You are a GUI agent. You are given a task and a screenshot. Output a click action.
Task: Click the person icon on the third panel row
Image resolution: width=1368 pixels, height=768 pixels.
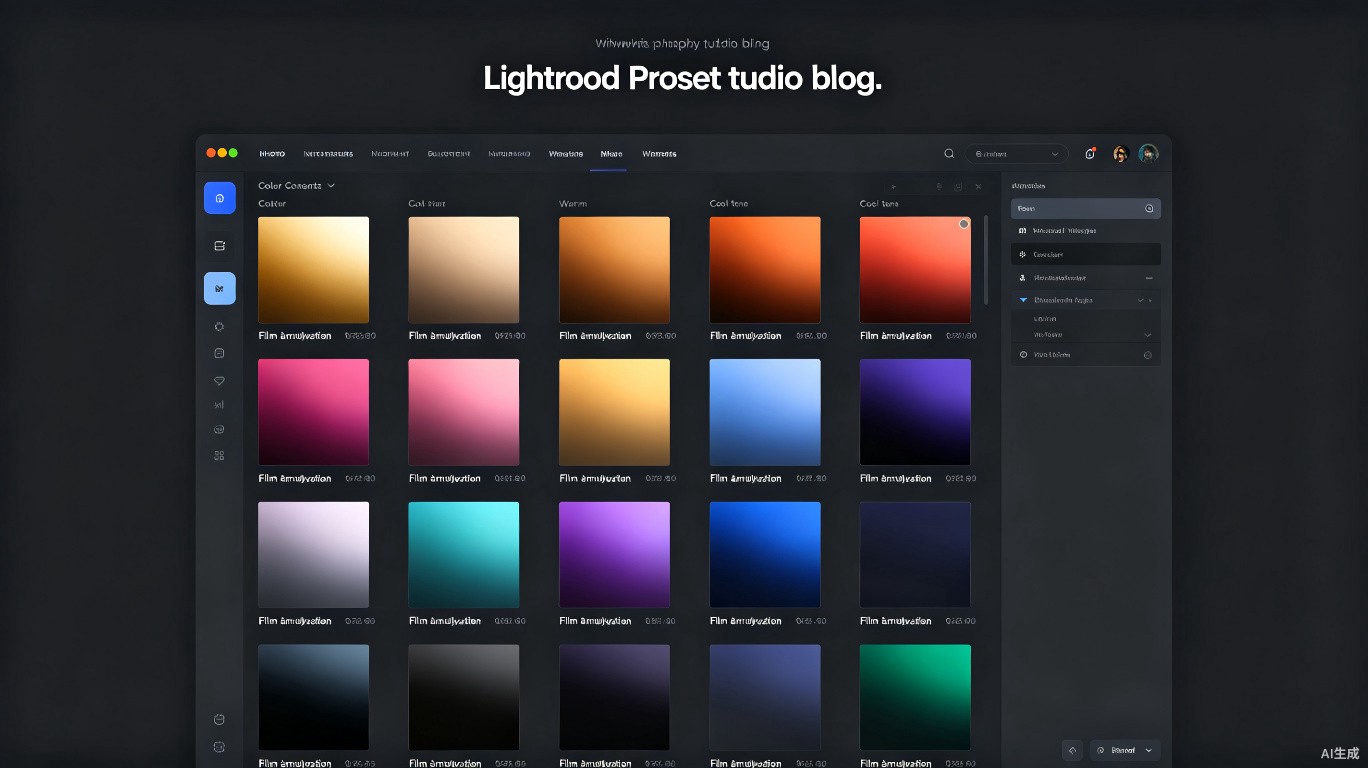point(1022,278)
